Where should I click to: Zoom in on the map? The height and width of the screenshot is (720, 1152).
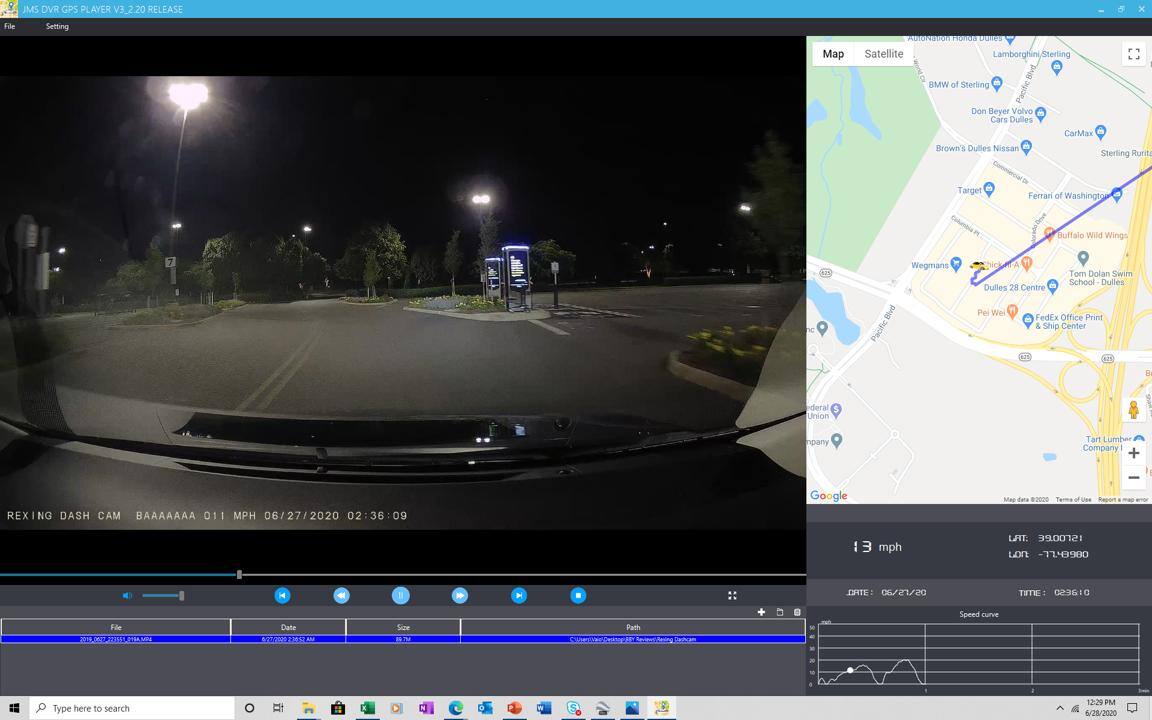pos(1133,453)
